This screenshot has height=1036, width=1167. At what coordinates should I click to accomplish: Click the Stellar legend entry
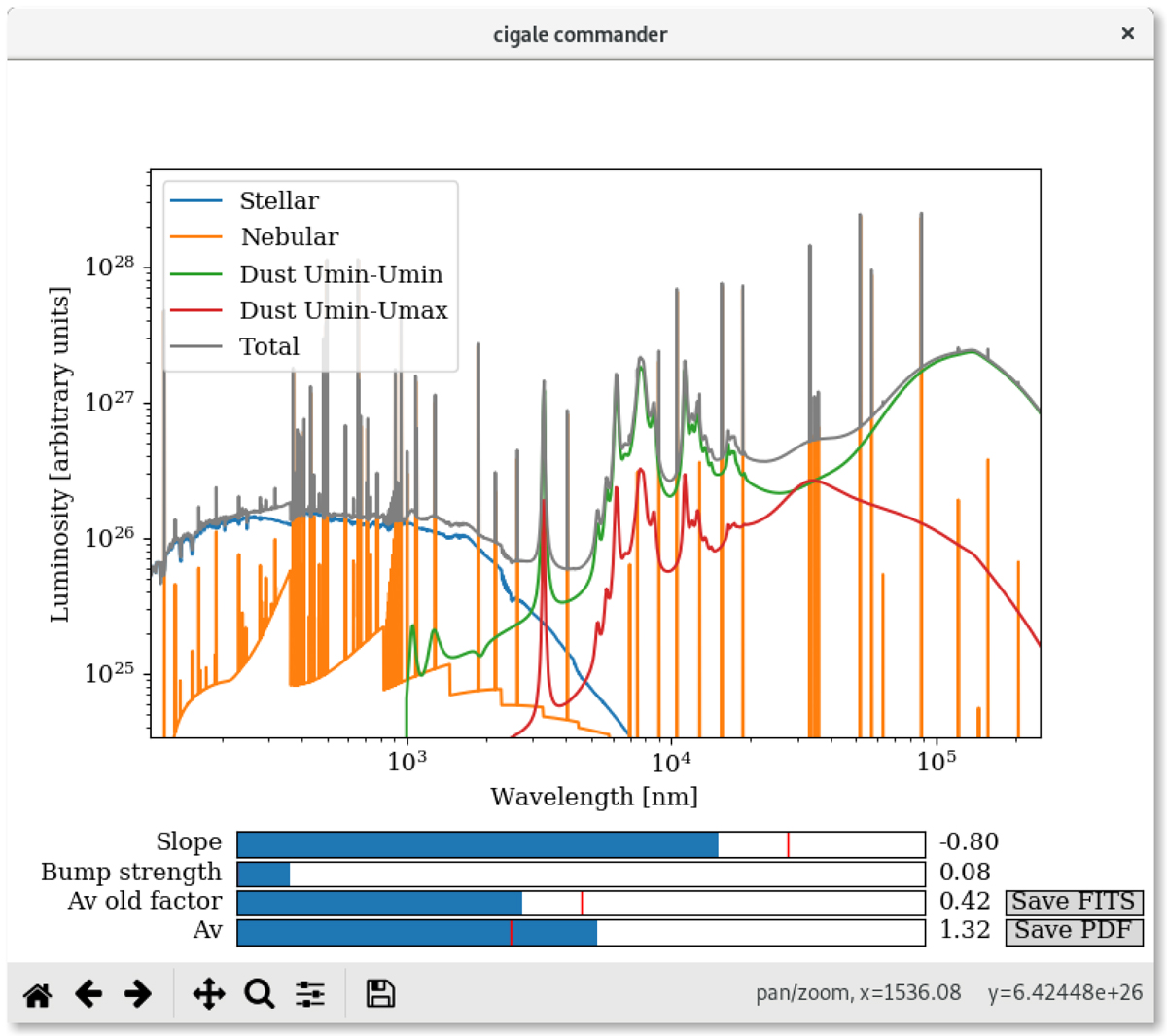[279, 201]
